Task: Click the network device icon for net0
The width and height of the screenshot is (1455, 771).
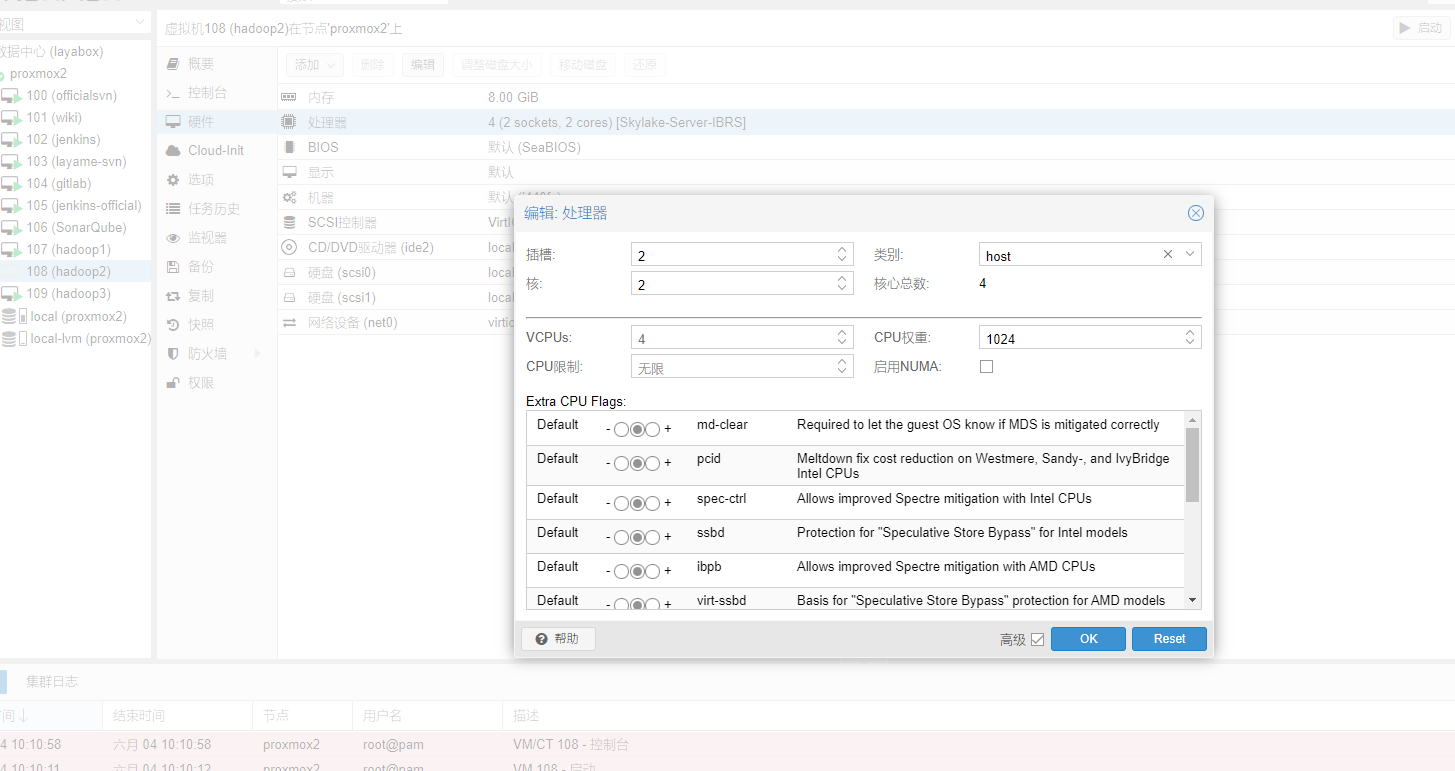Action: 289,322
